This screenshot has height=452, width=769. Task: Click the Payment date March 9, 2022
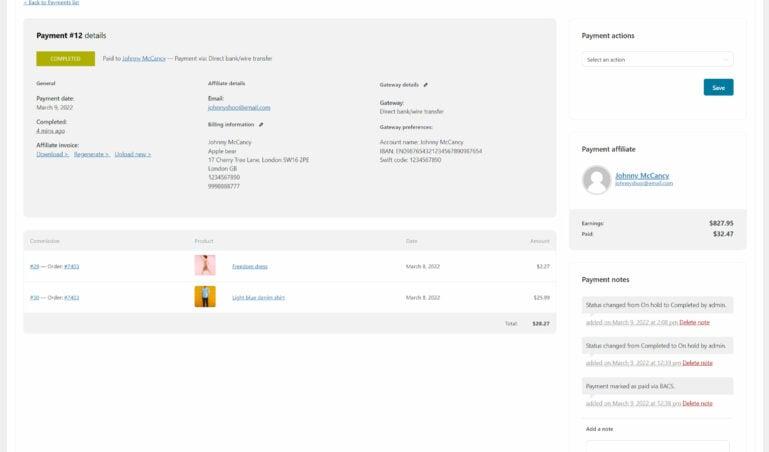click(x=54, y=107)
